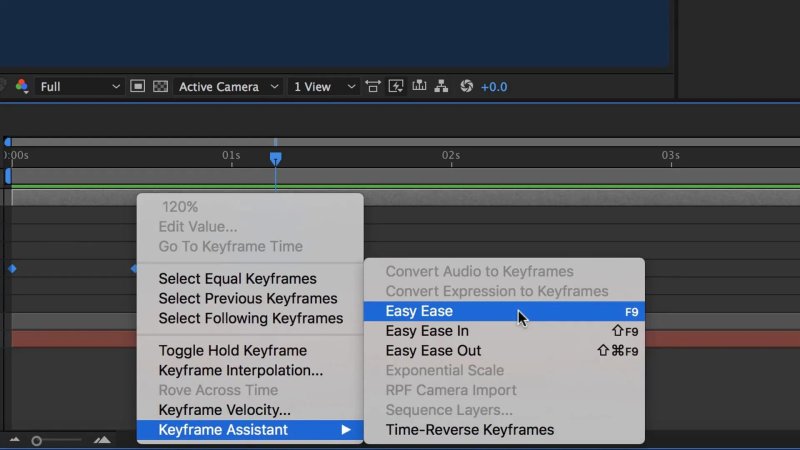
Task: Click the timeline zoom in mountain icon
Action: pos(102,440)
